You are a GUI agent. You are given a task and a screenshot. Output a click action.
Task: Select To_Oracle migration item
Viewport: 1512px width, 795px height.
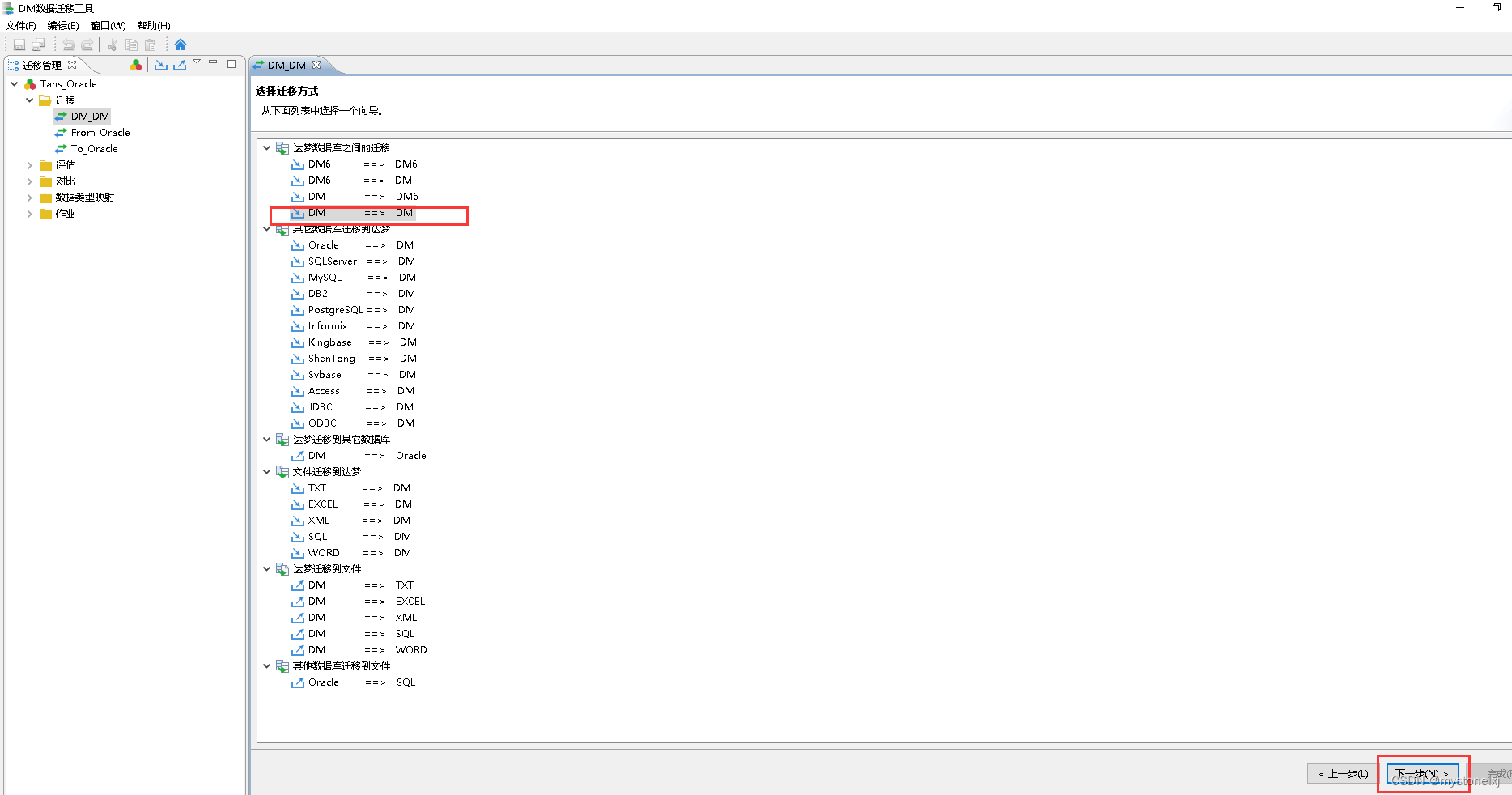coord(87,149)
